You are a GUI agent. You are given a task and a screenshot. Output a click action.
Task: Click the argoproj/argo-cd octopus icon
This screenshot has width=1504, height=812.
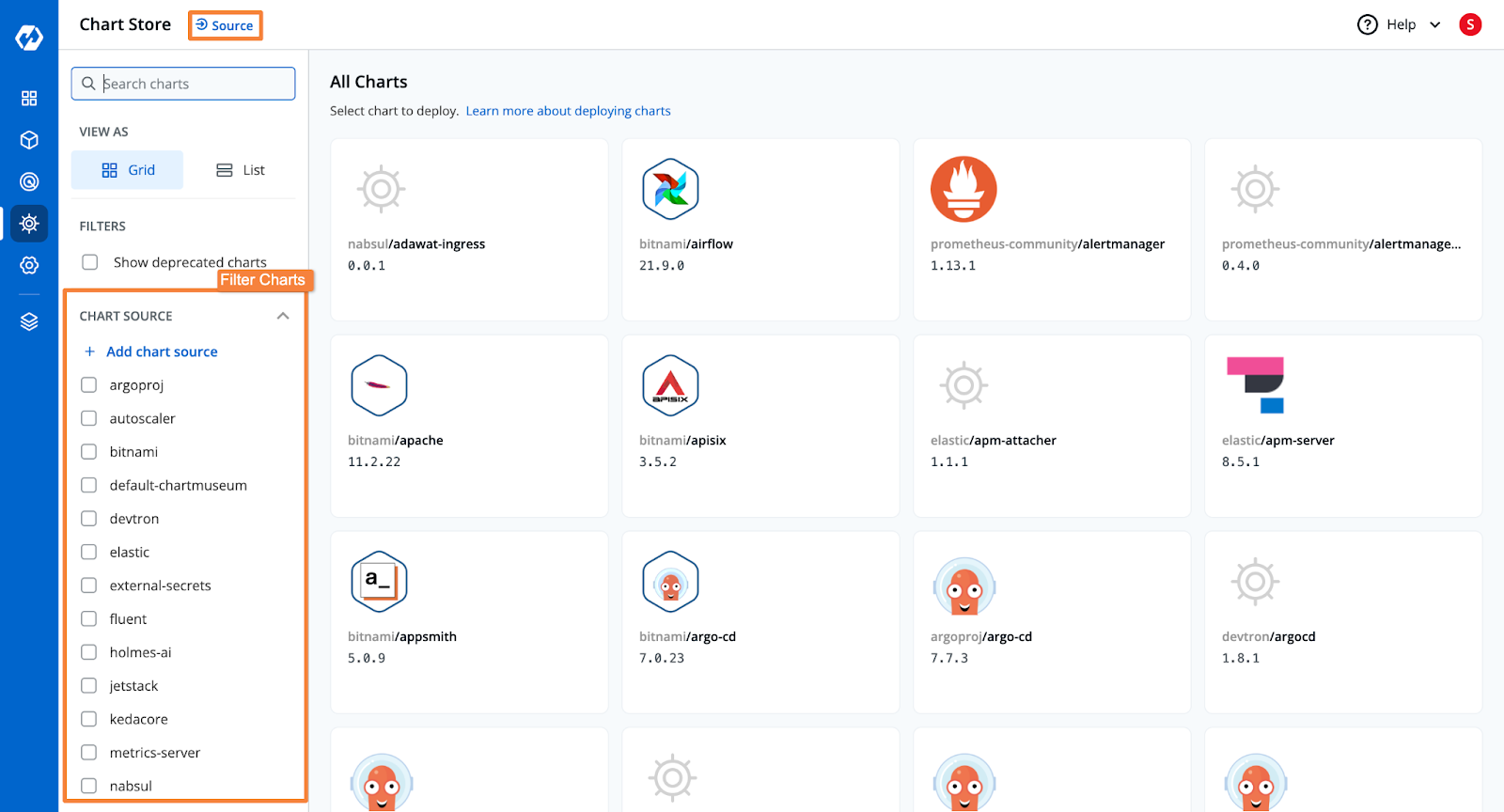pos(963,586)
